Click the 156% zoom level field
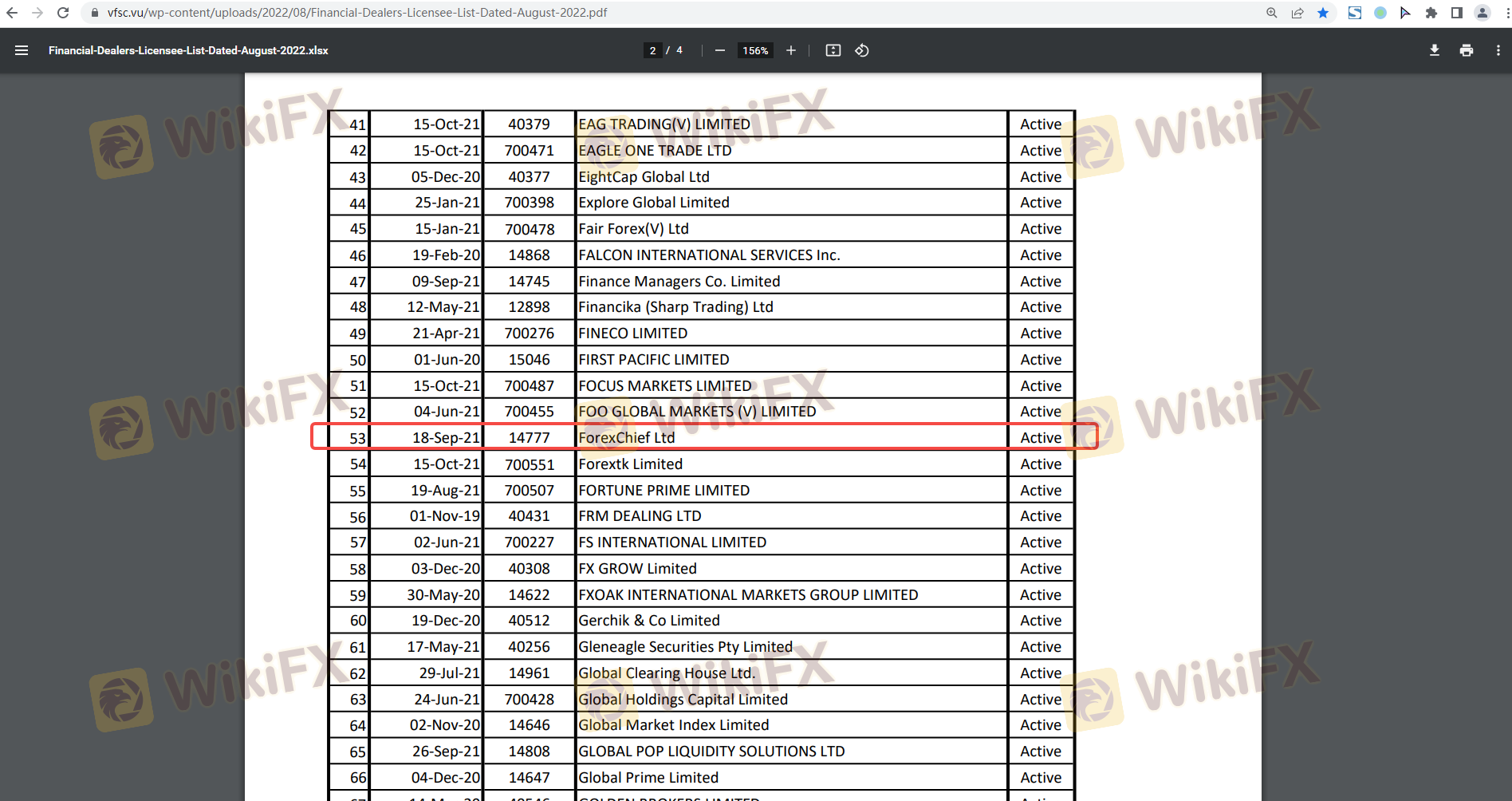This screenshot has height=801, width=1512. tap(755, 50)
